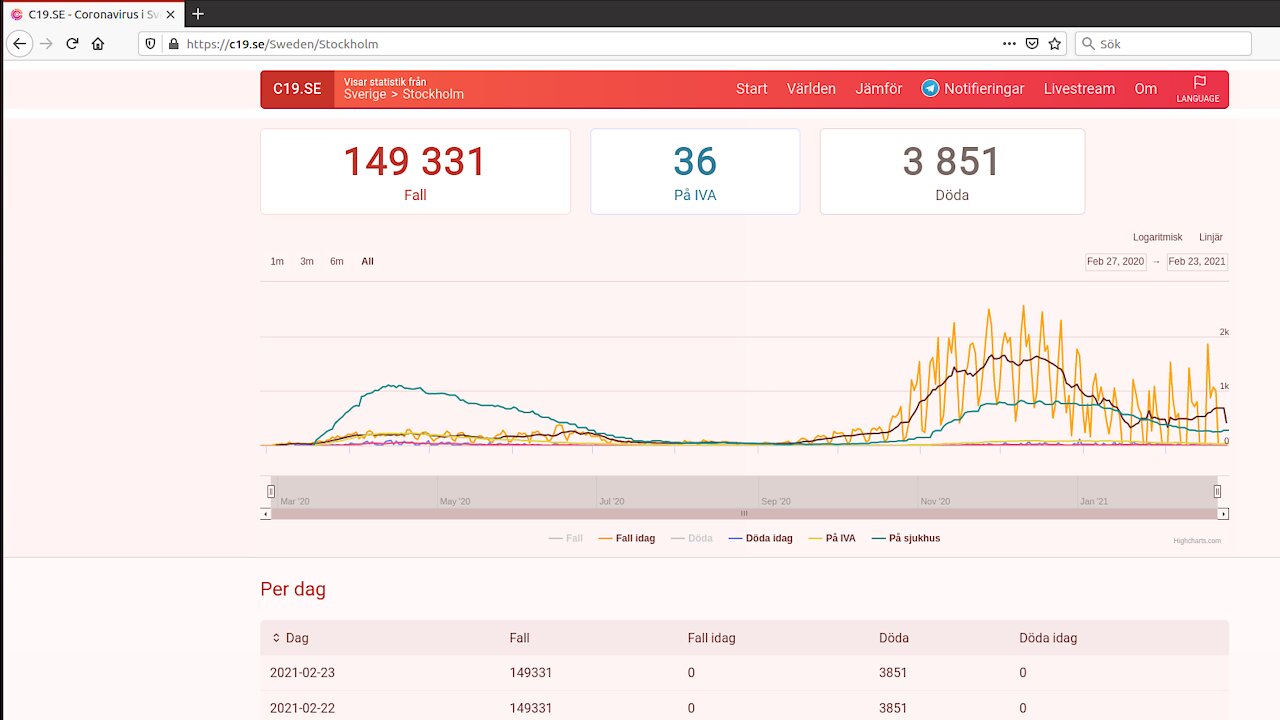This screenshot has width=1280, height=720.
Task: Switch chart to Logaritmisk scale
Action: [1157, 237]
